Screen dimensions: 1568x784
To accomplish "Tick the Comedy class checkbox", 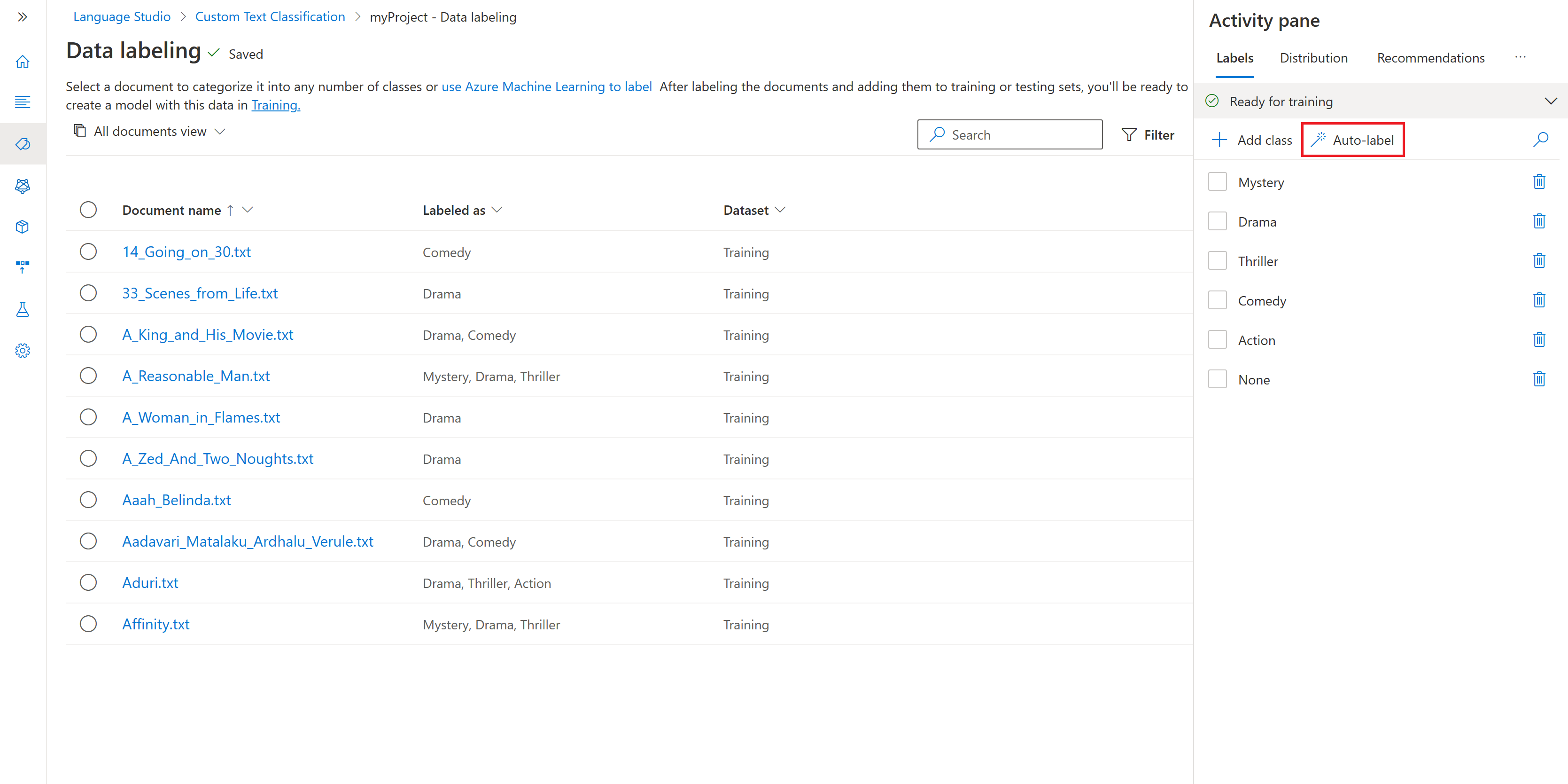I will tap(1217, 300).
